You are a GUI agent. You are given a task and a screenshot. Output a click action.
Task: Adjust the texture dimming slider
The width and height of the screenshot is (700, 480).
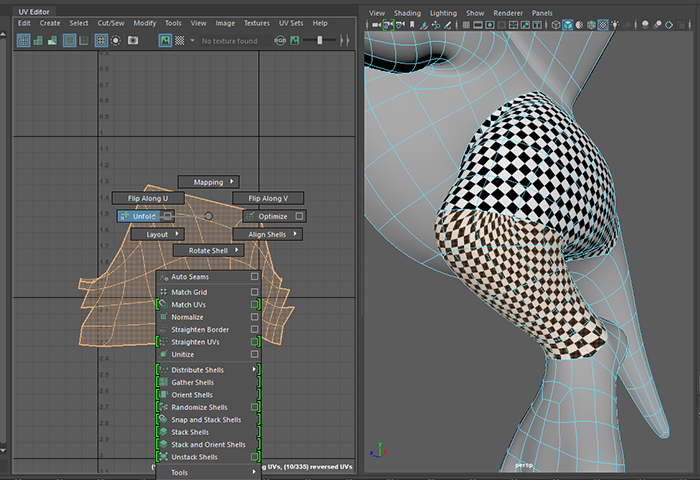tap(320, 40)
